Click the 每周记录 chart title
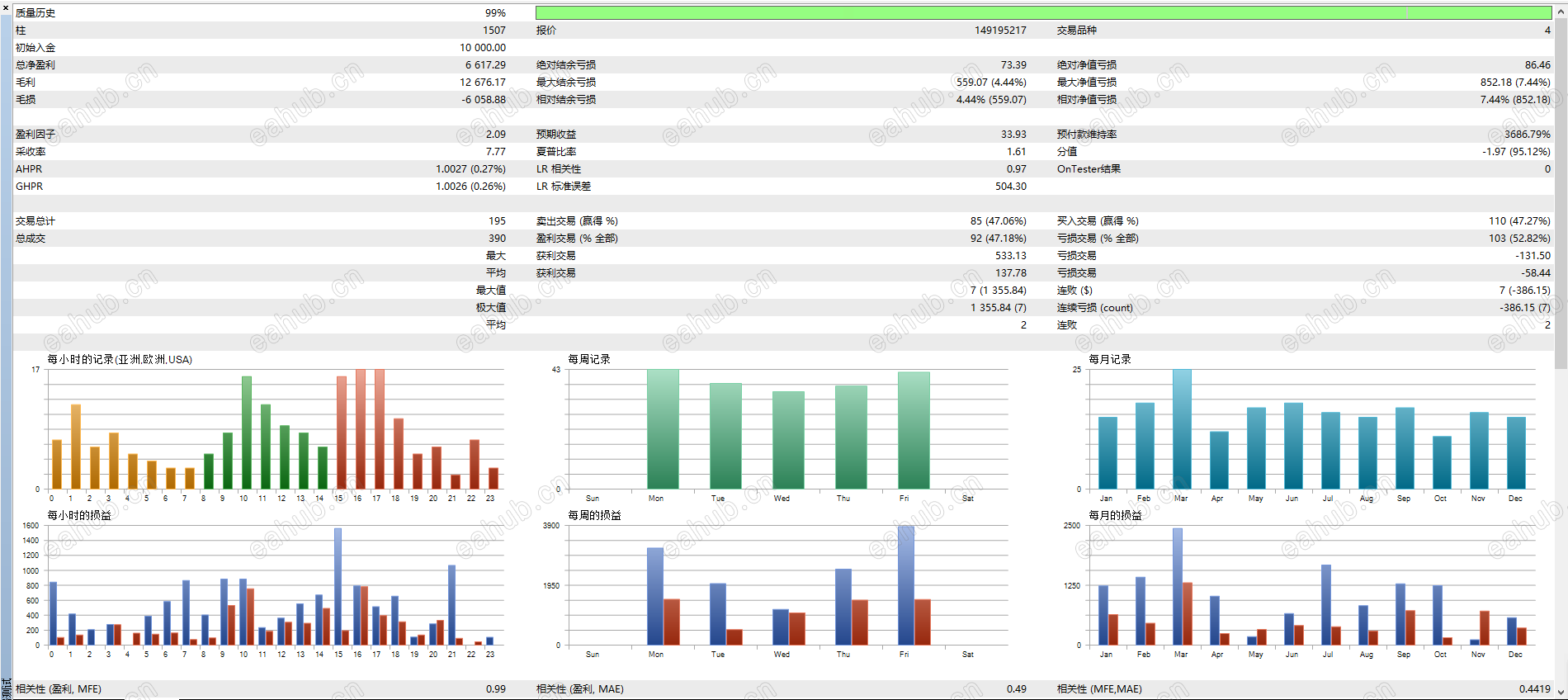This screenshot has height=700, width=1568. point(589,360)
